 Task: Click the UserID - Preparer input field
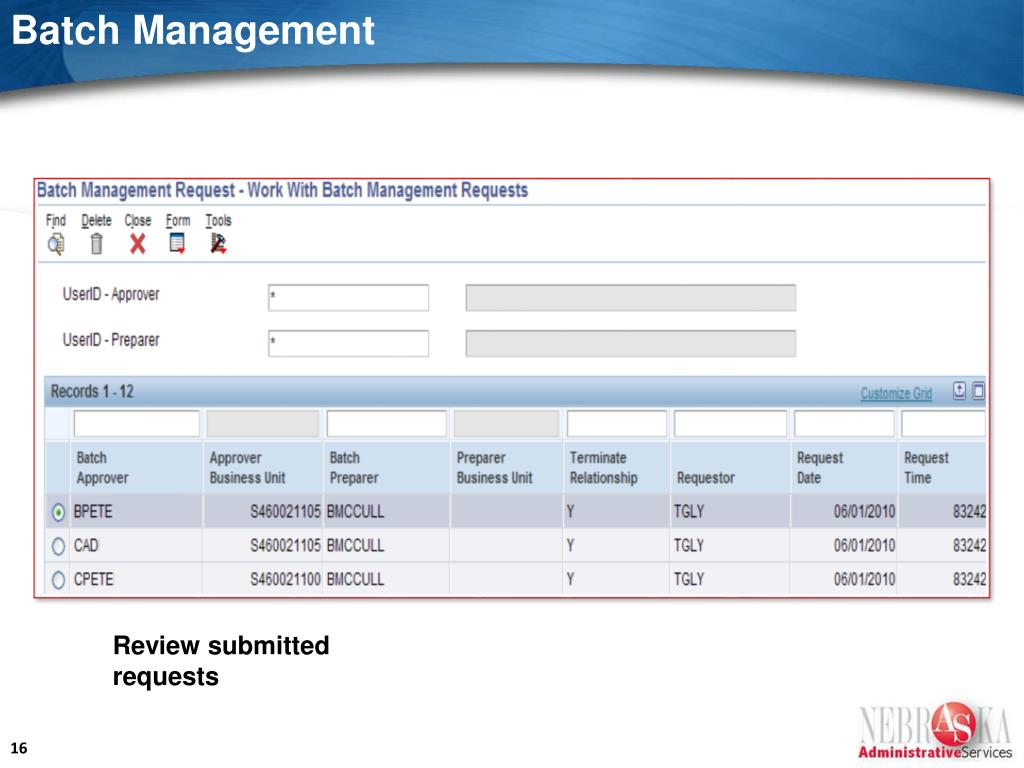(348, 344)
